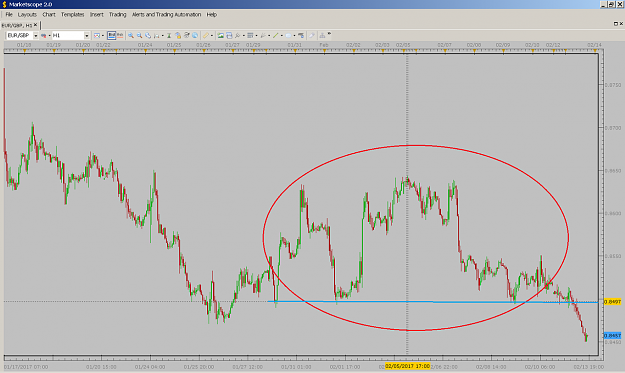This screenshot has height=373, width=625.
Task: Expand the arrow after the save icon's neighbor
Action: [x=244, y=35]
